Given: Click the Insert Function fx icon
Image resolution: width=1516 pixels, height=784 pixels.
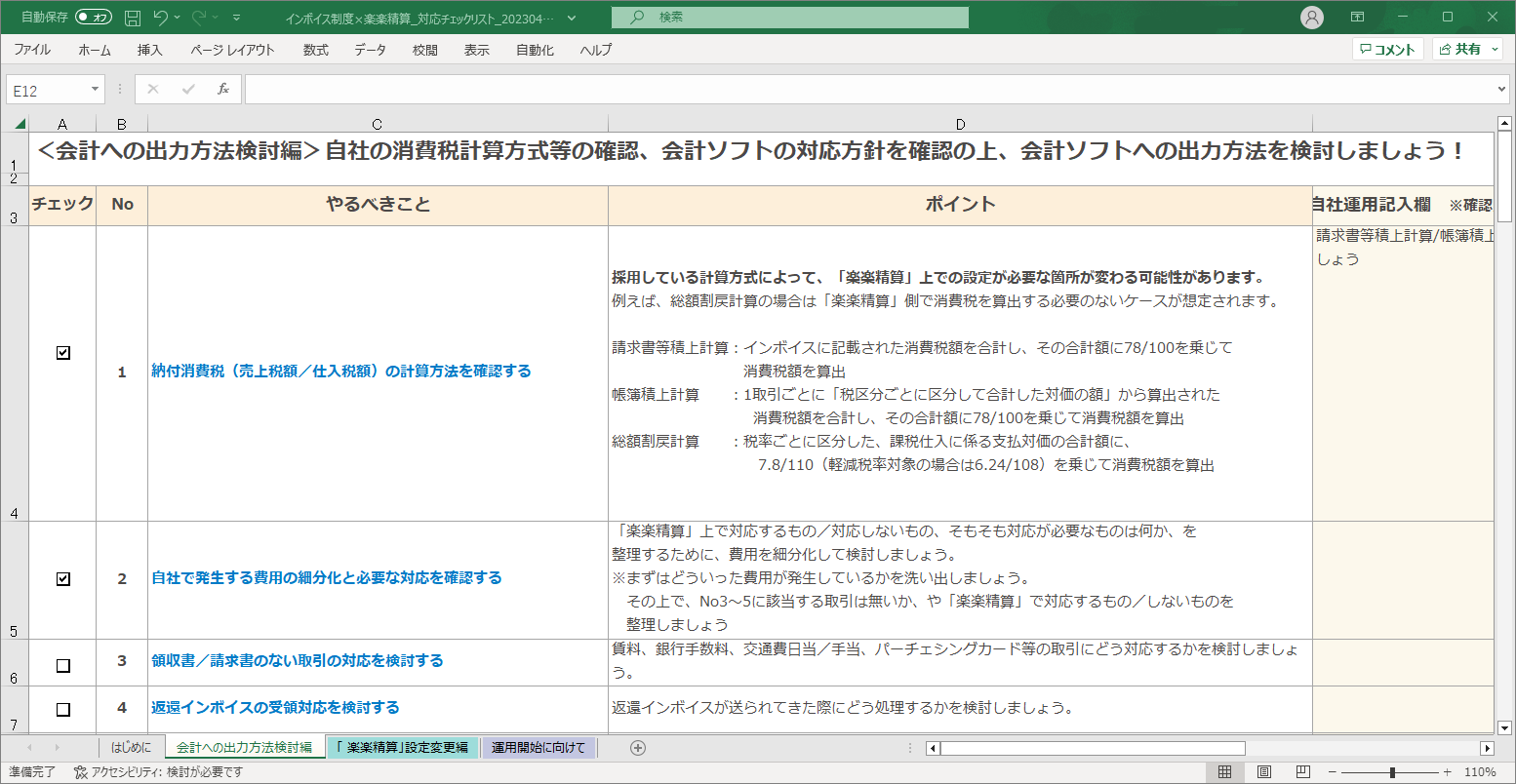Looking at the screenshot, I should tap(223, 90).
